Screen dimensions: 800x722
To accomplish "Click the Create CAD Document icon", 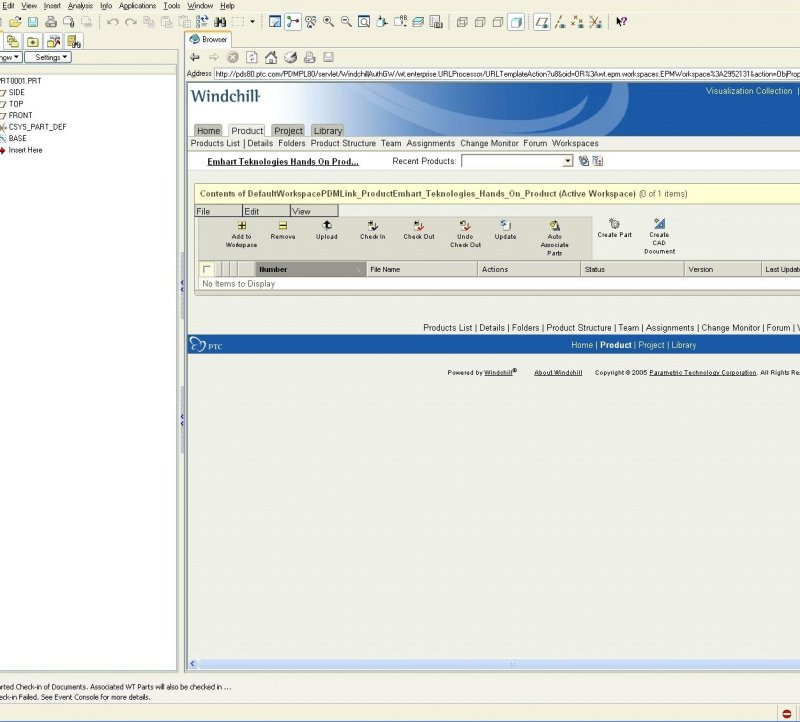I will (659, 223).
